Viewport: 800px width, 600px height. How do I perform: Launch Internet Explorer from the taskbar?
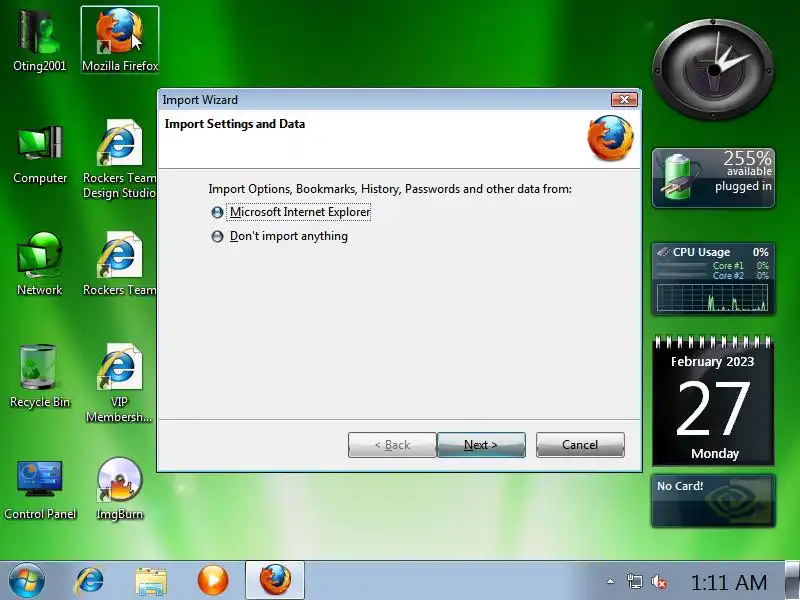coord(89,580)
